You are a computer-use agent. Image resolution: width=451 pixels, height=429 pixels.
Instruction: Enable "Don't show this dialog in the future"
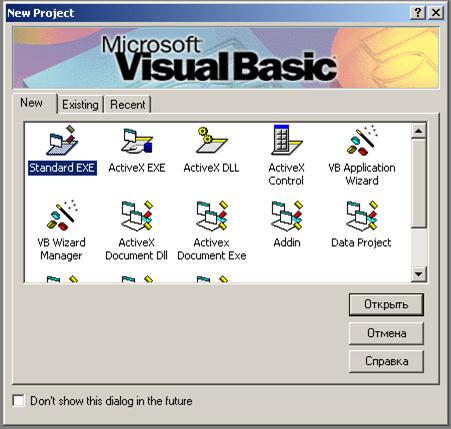coord(19,400)
